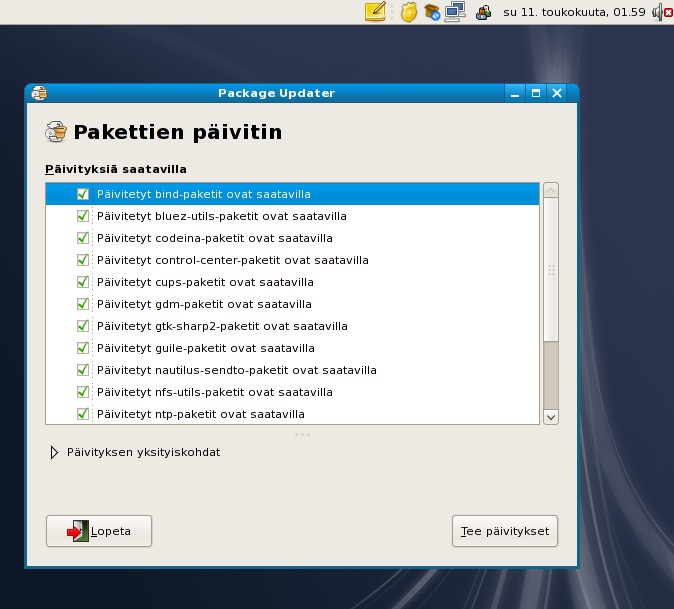The height and width of the screenshot is (609, 674).
Task: Click the Tee päivitykset button
Action: coord(504,532)
